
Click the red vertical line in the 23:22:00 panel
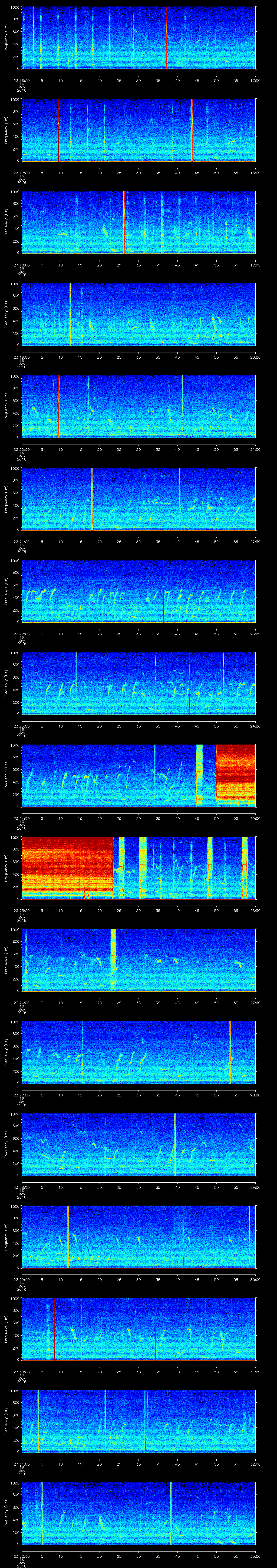163,591
